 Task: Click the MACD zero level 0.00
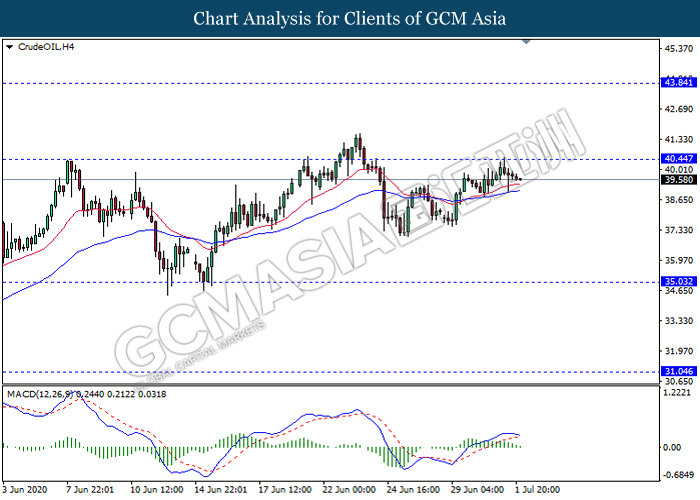pos(672,447)
